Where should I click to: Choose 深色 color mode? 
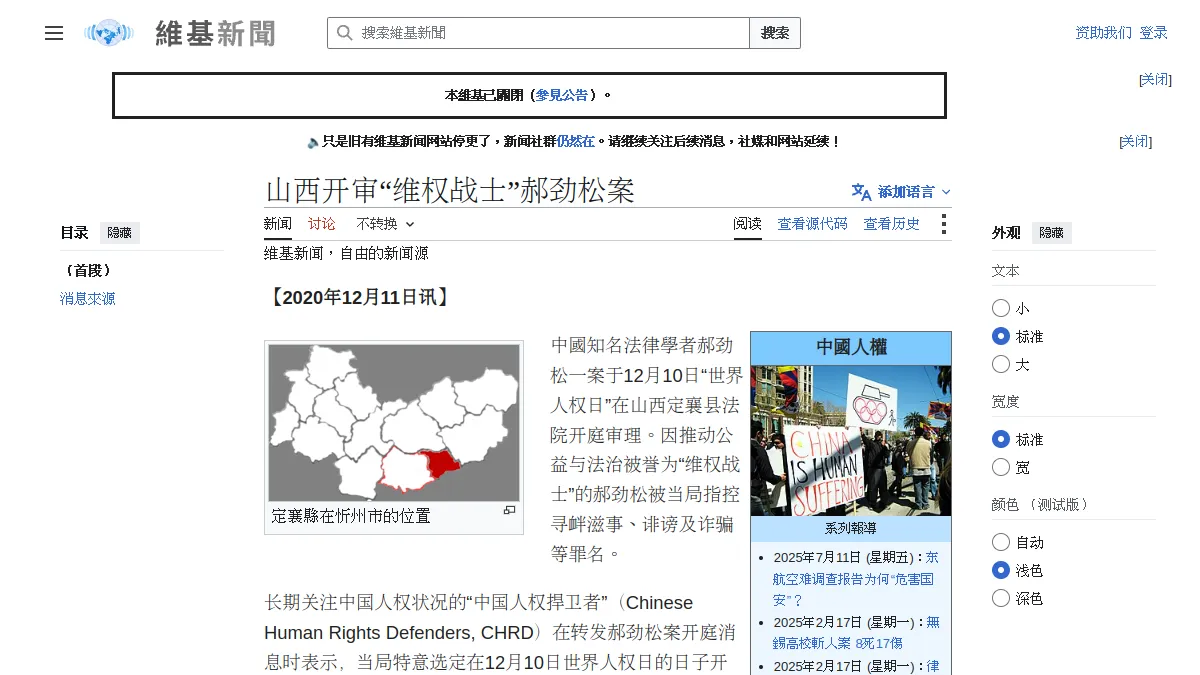[1001, 598]
